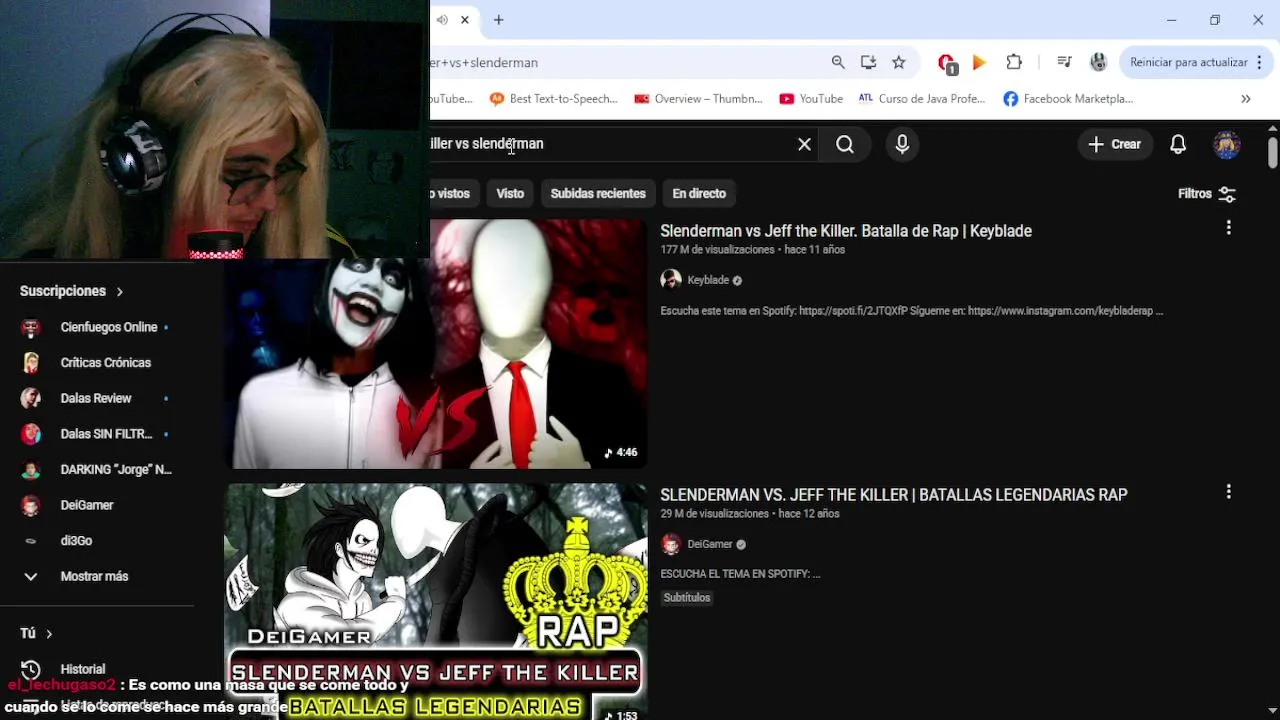This screenshot has width=1280, height=720.
Task: Expand the Suscripciones section
Action: click(x=71, y=291)
